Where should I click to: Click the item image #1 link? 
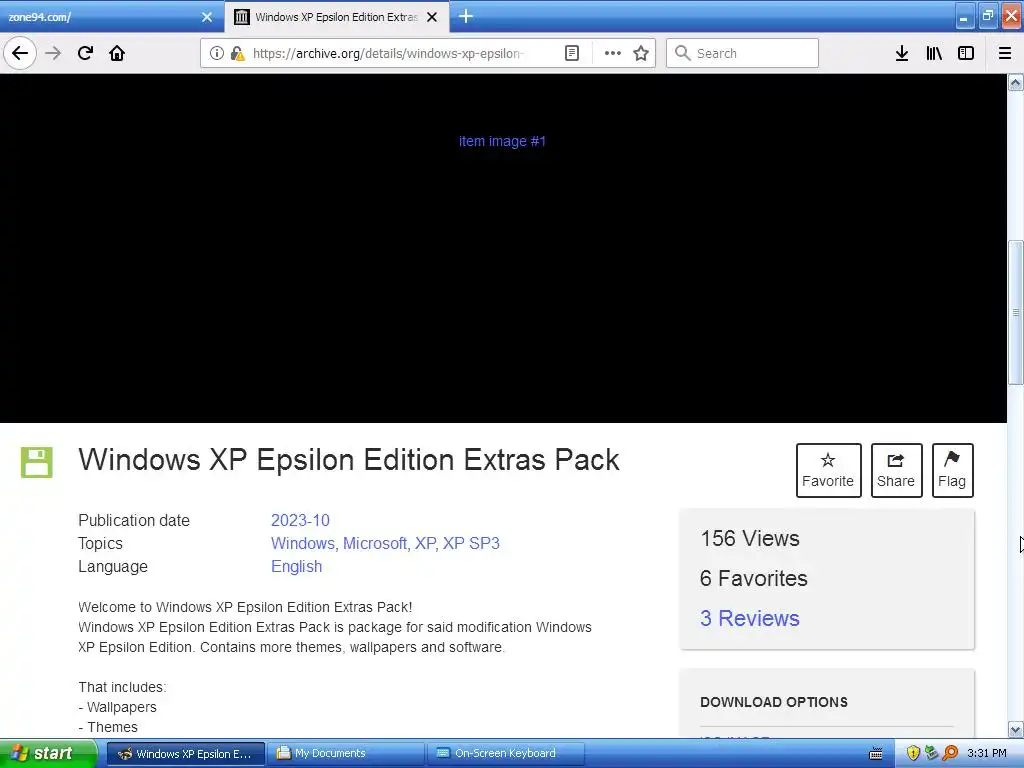502,141
